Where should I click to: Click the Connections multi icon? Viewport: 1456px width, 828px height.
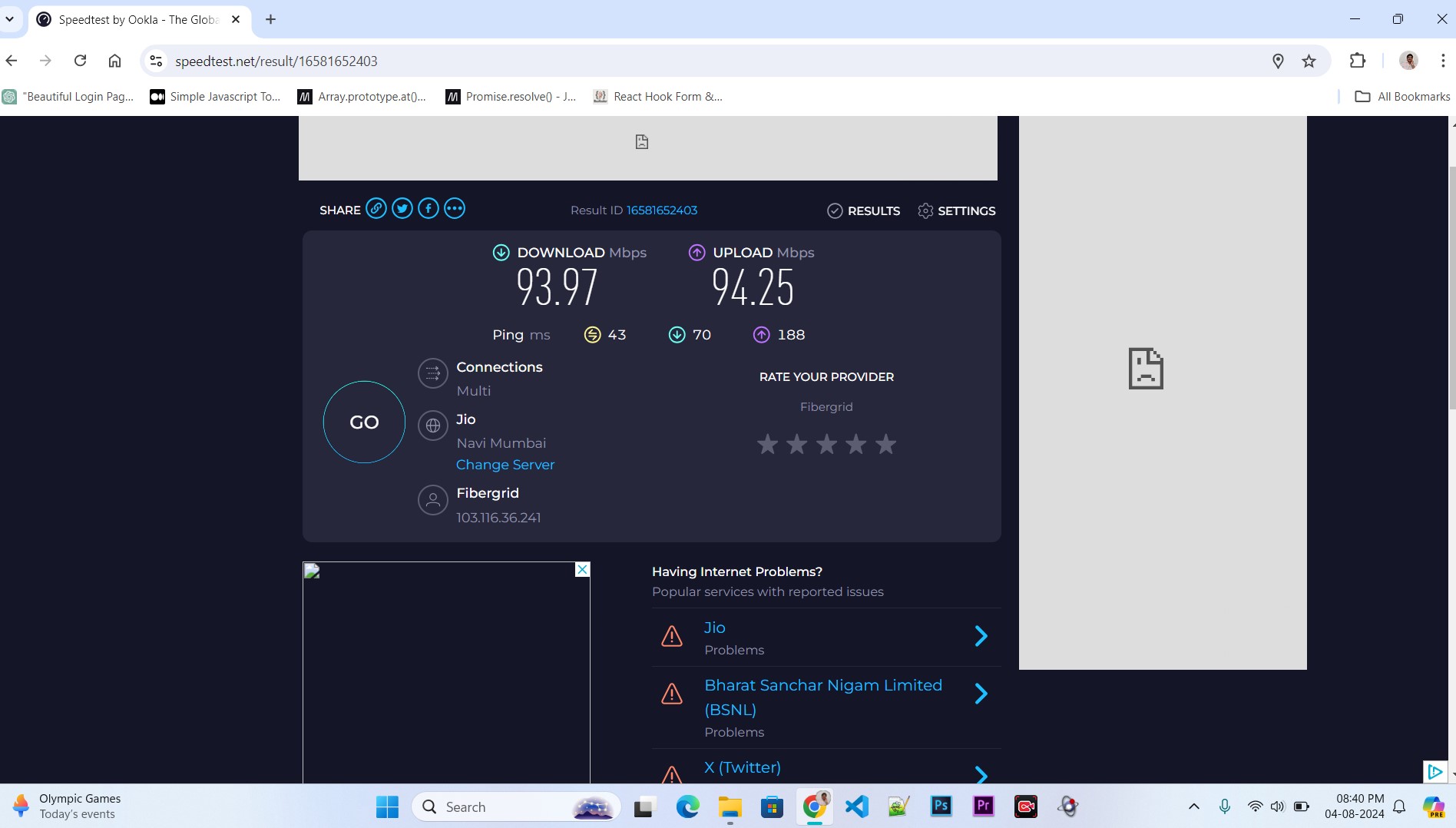coord(433,374)
